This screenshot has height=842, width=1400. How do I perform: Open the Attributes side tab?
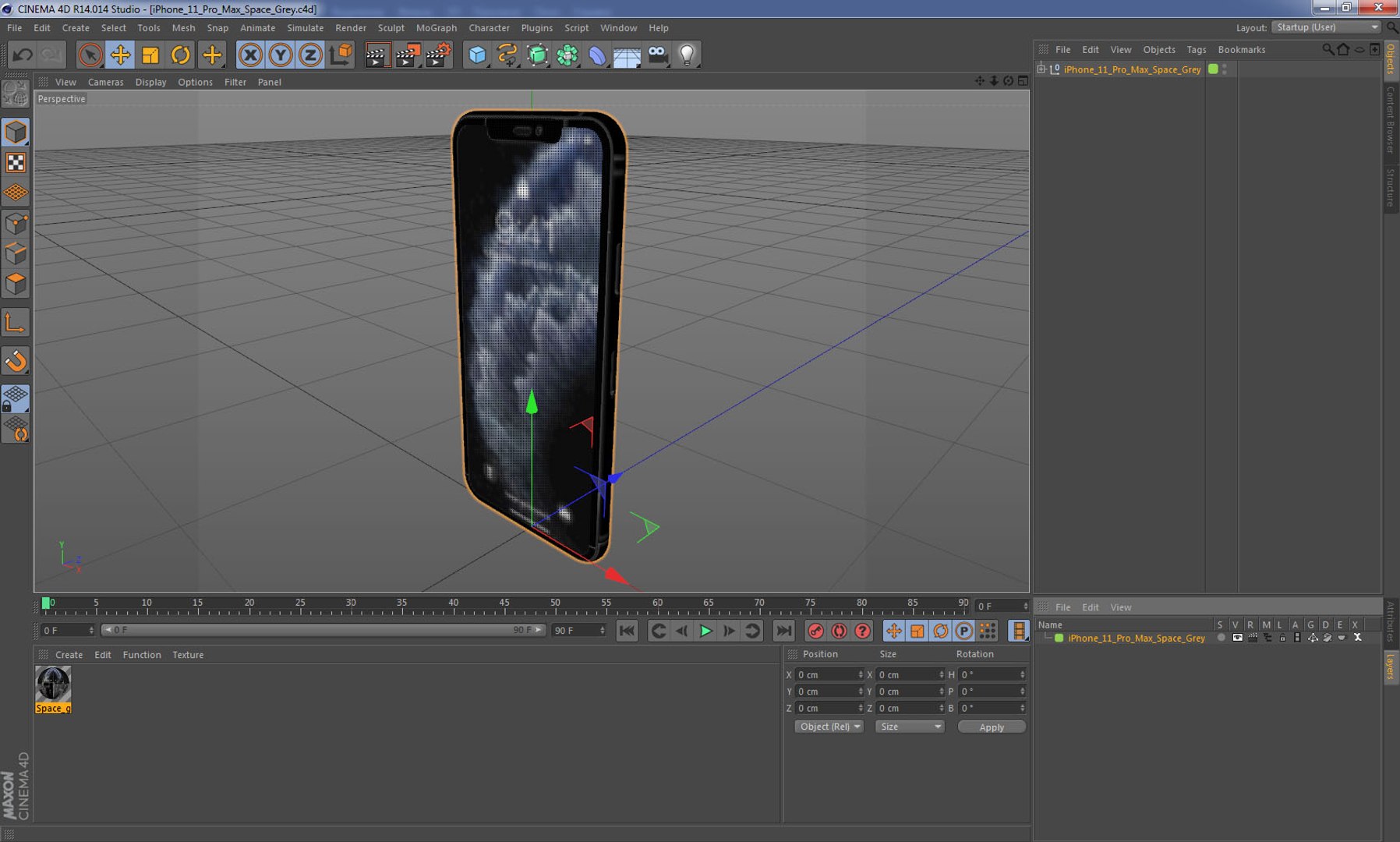1391,621
